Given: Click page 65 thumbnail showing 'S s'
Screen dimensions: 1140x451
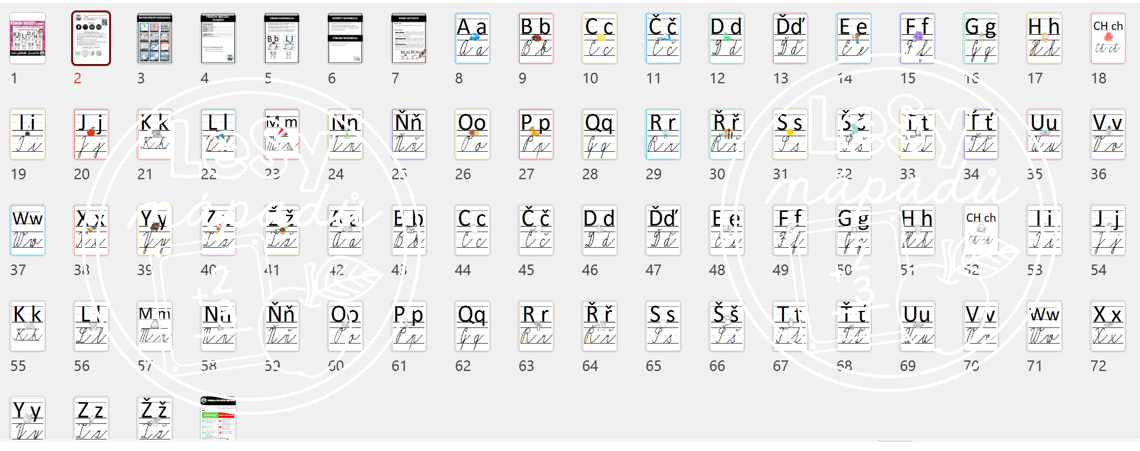Looking at the screenshot, I should click(x=663, y=326).
